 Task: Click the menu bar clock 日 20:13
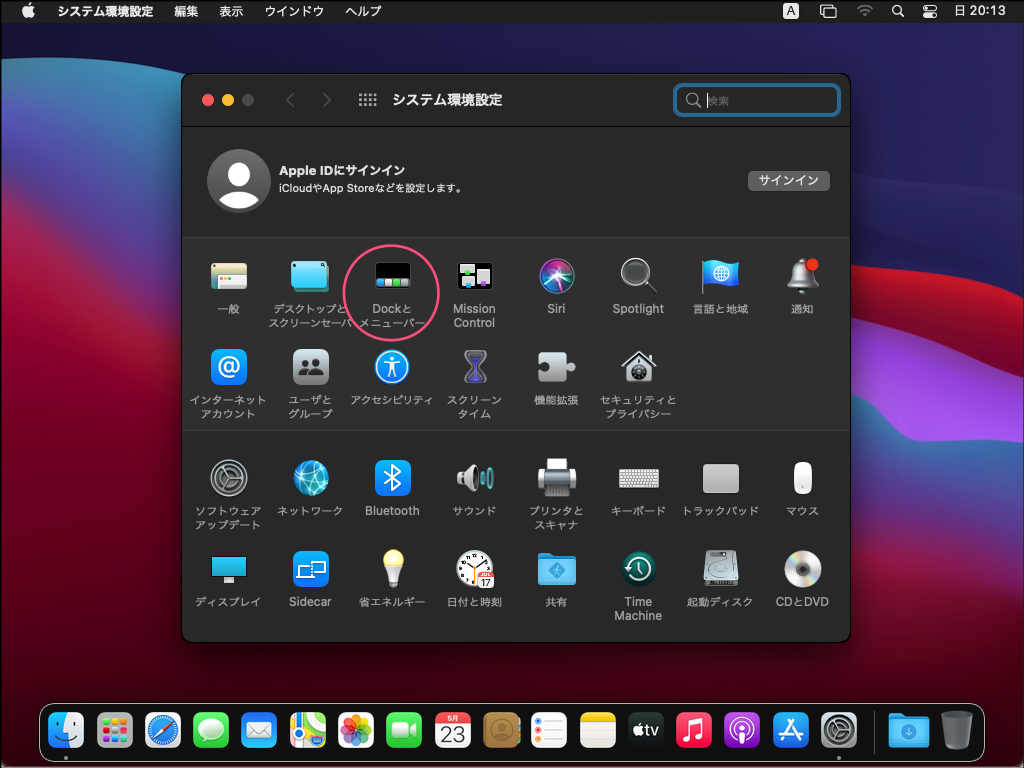click(x=980, y=11)
